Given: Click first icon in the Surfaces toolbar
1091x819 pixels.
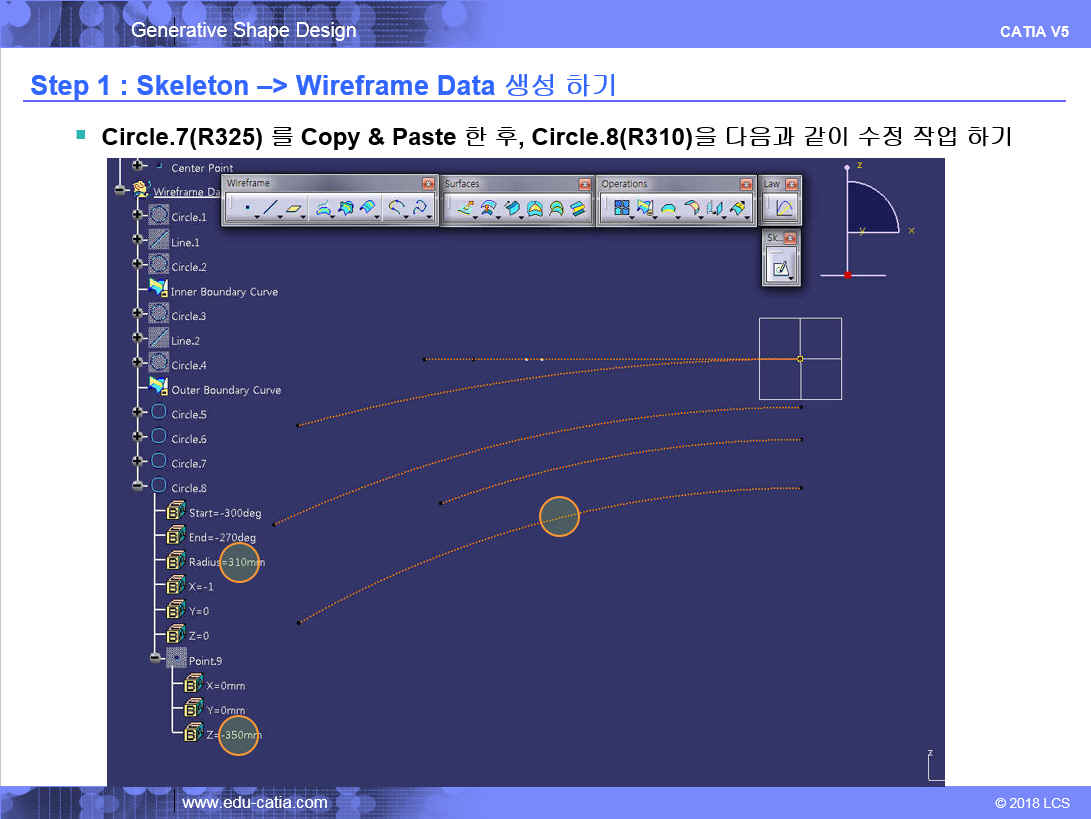Looking at the screenshot, I should 464,208.
